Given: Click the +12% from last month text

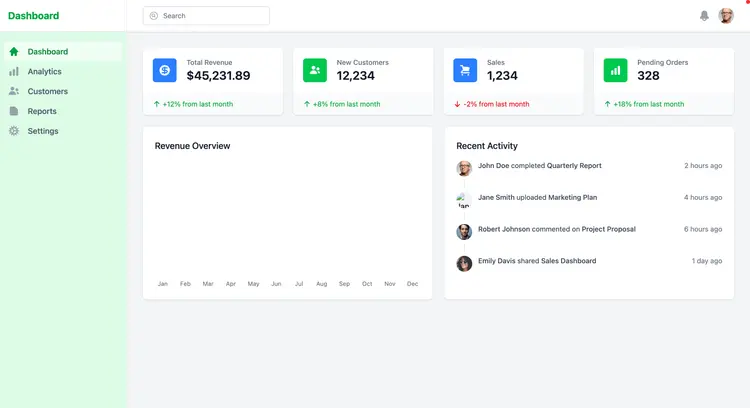Looking at the screenshot, I should click(x=198, y=104).
